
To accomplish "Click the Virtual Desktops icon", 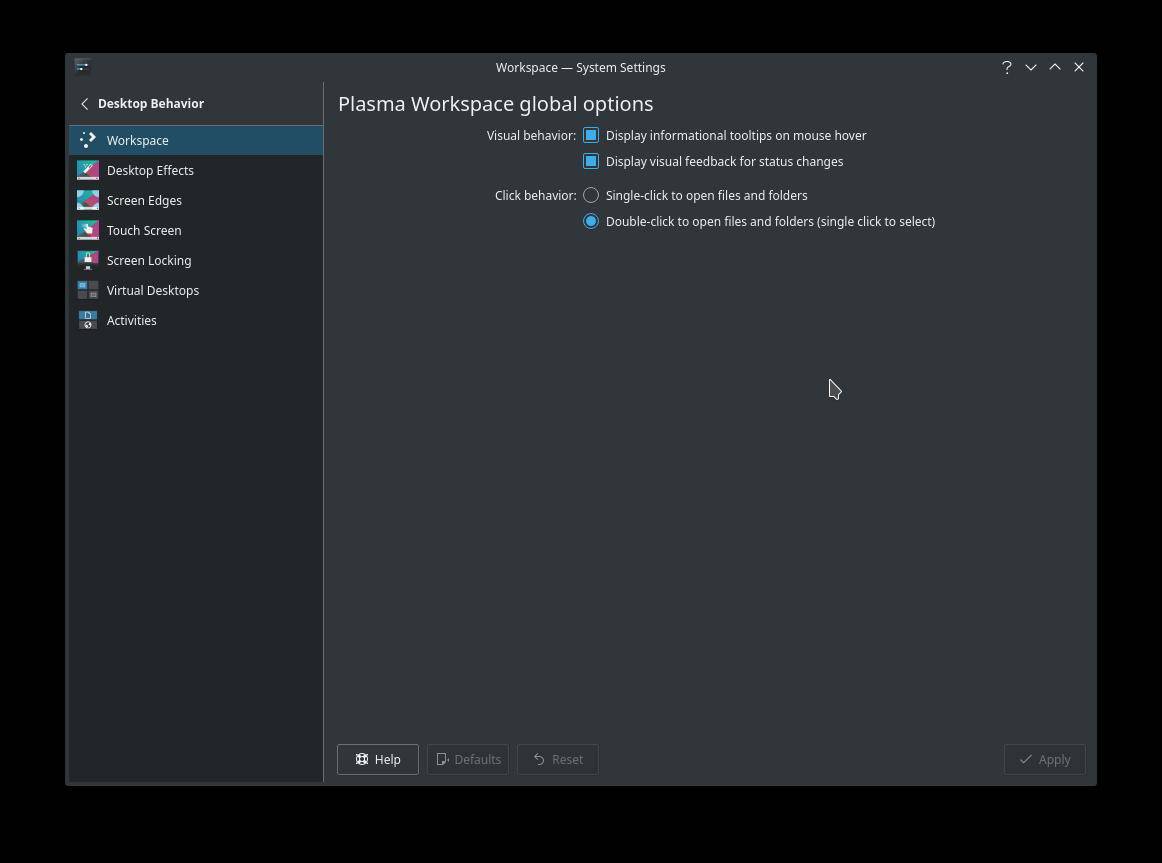I will pos(88,290).
